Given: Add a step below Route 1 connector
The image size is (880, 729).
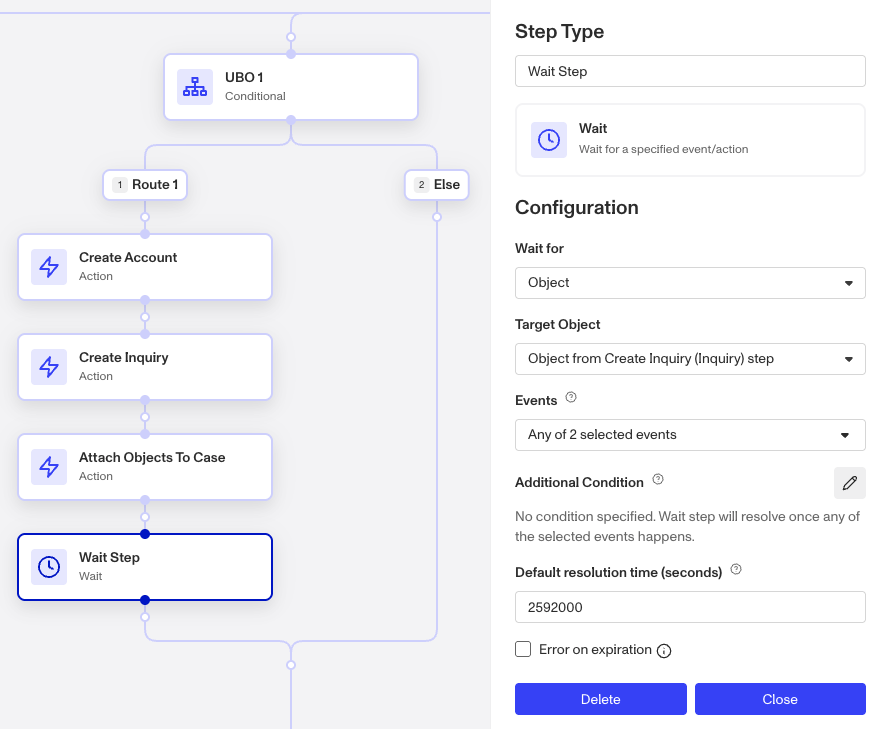Looking at the screenshot, I should pyautogui.click(x=145, y=217).
